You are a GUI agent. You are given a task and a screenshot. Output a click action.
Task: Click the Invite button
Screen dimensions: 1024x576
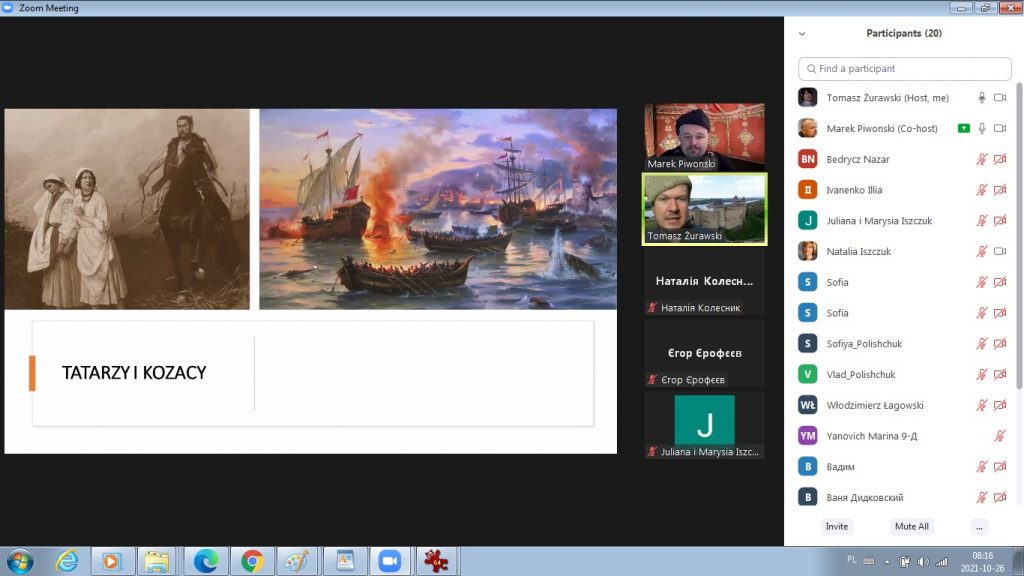[x=837, y=526]
